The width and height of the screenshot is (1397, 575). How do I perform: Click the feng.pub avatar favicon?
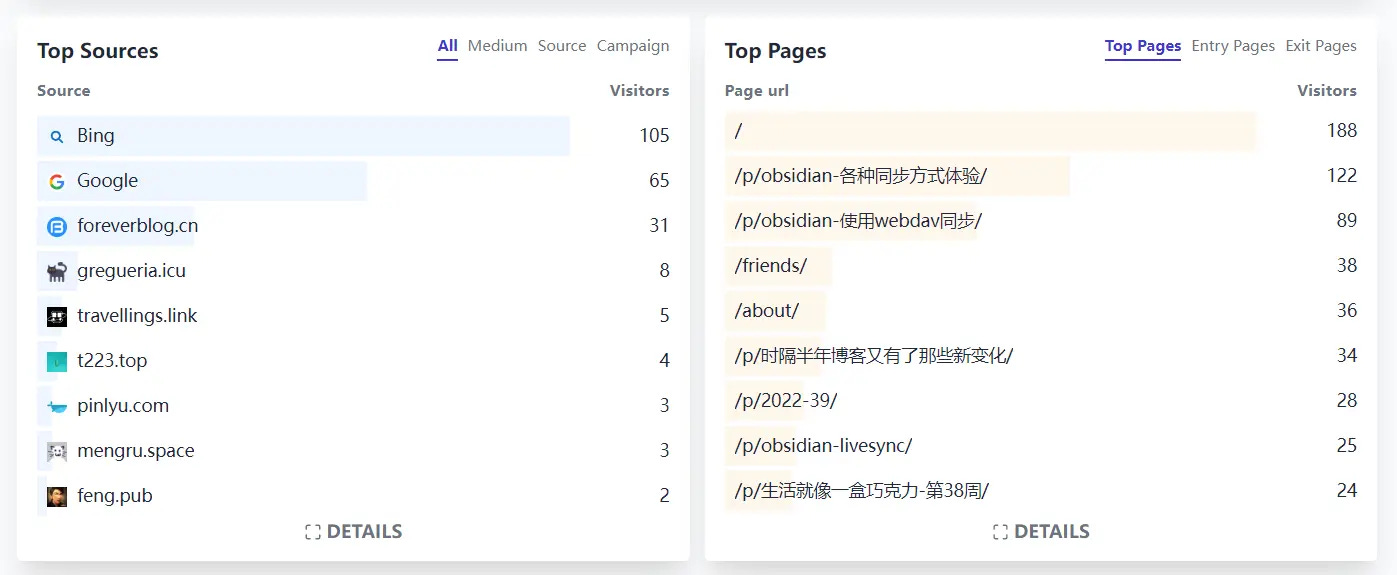(57, 496)
